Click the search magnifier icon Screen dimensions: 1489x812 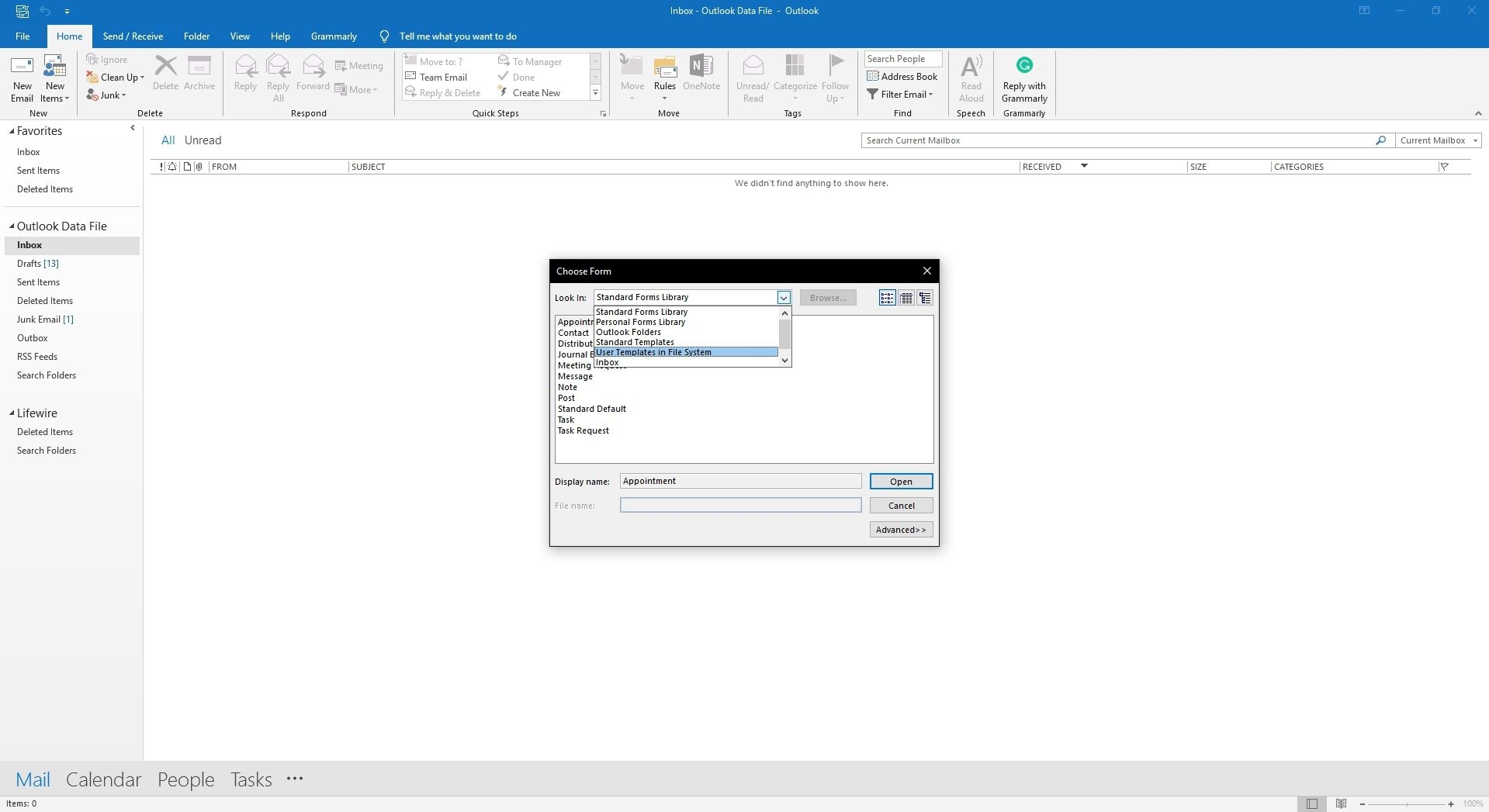pos(1380,140)
